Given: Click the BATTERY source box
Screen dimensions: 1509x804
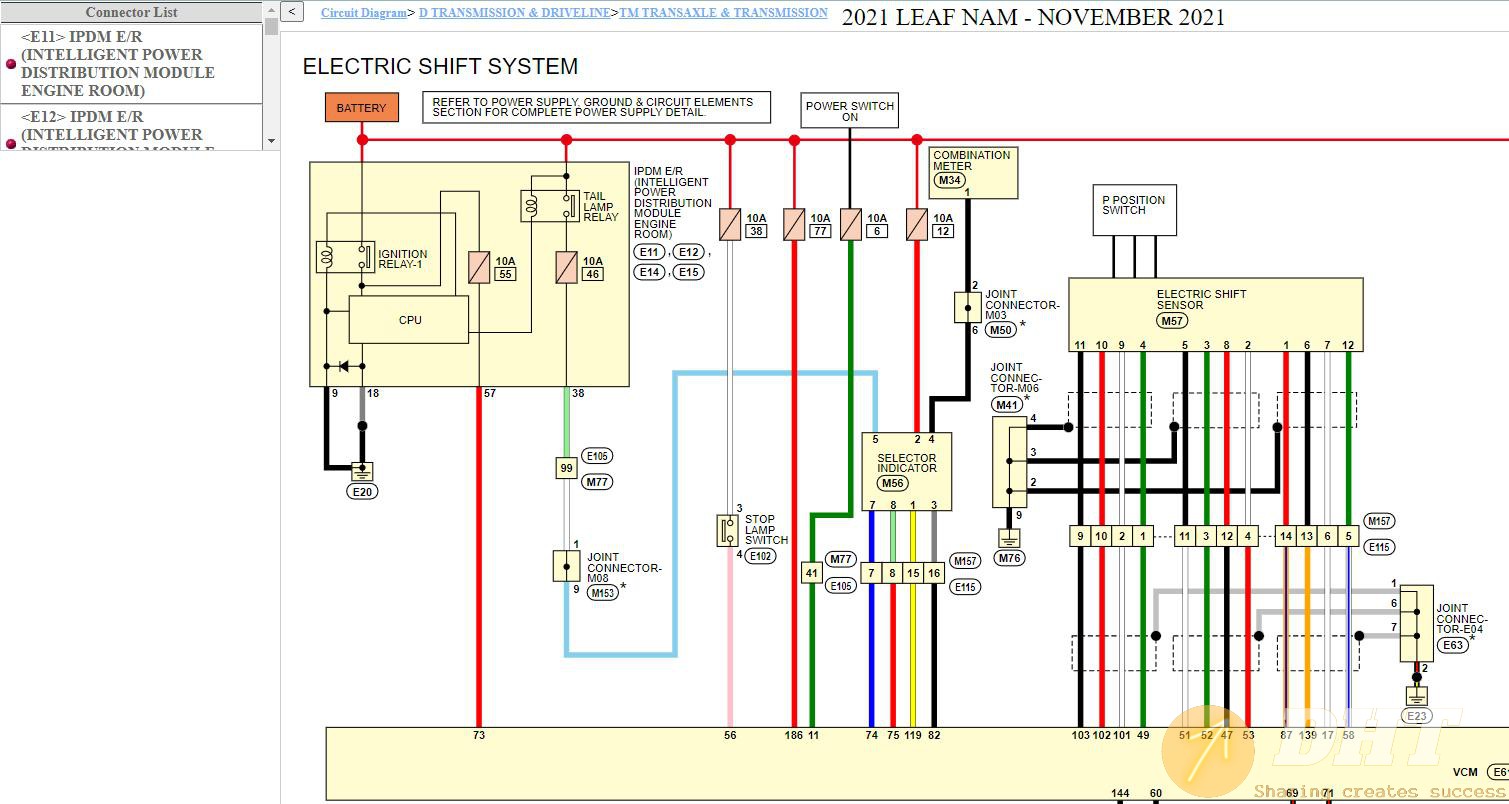Looking at the screenshot, I should tap(361, 108).
